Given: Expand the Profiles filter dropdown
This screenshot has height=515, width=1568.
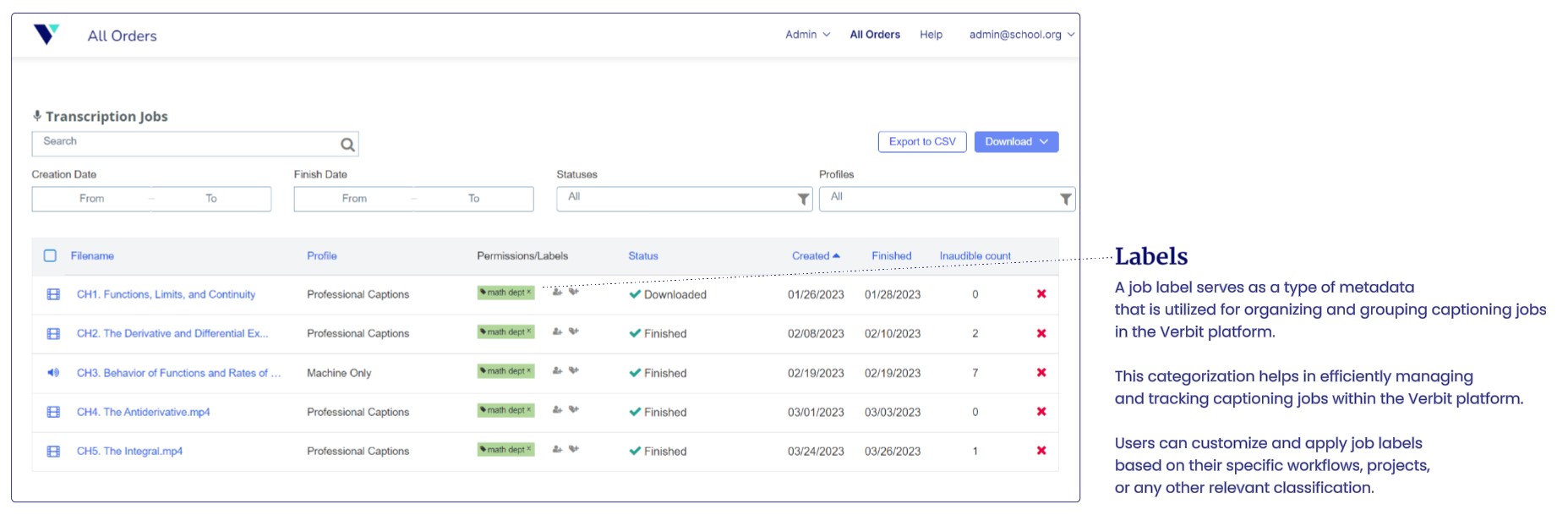Looking at the screenshot, I should coord(946,199).
